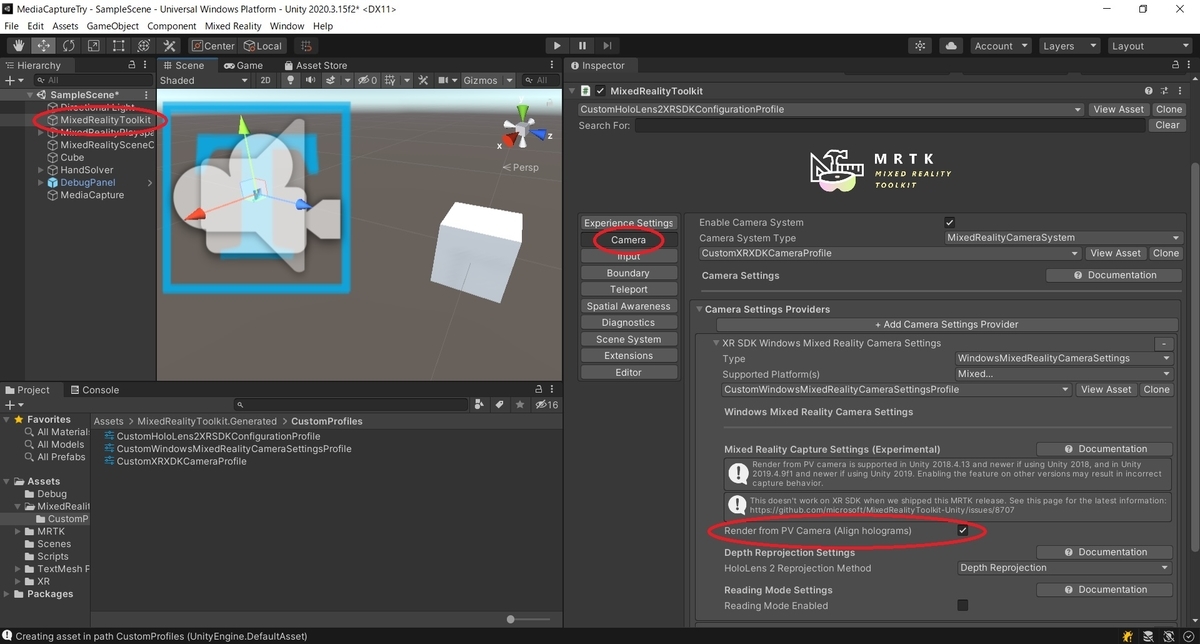Open Layout dropdown
1200x644 pixels.
[1149, 46]
